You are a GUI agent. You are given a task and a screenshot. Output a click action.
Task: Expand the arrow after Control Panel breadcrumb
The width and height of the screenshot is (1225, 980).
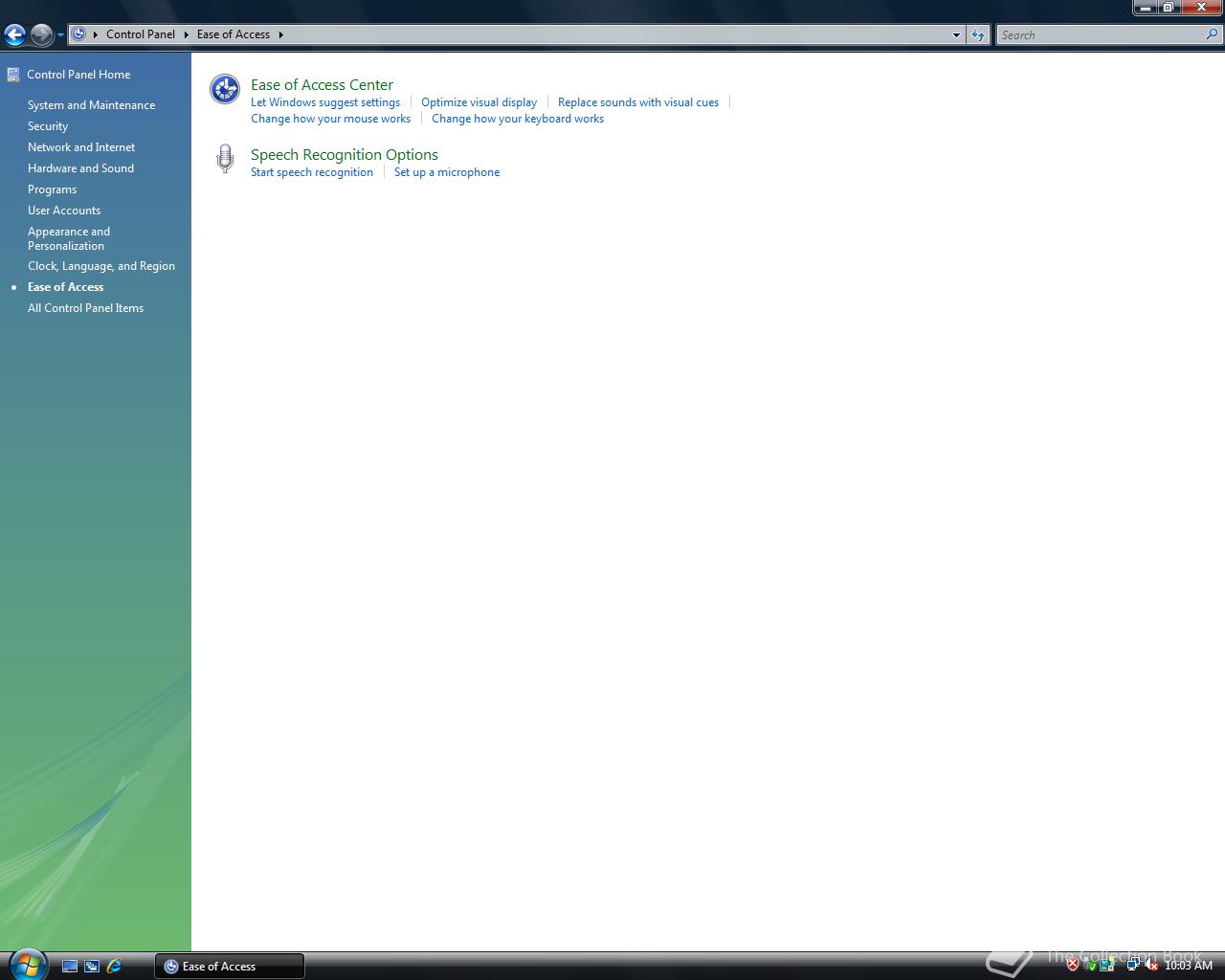click(187, 34)
